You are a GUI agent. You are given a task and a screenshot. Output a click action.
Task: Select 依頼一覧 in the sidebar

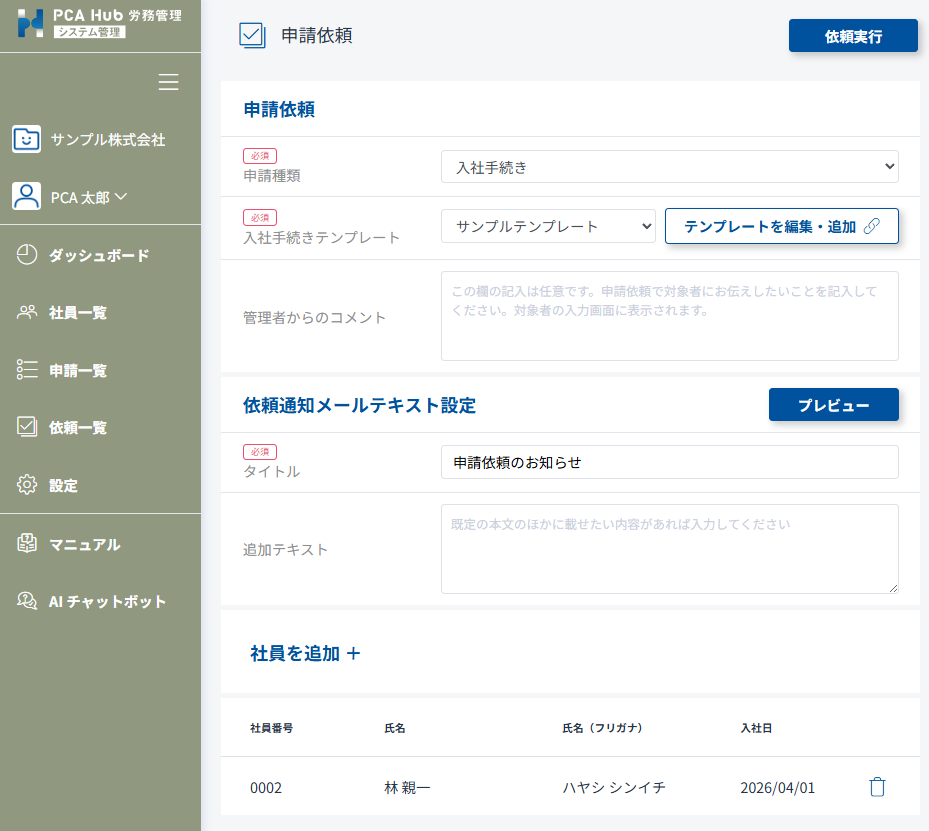pos(77,428)
